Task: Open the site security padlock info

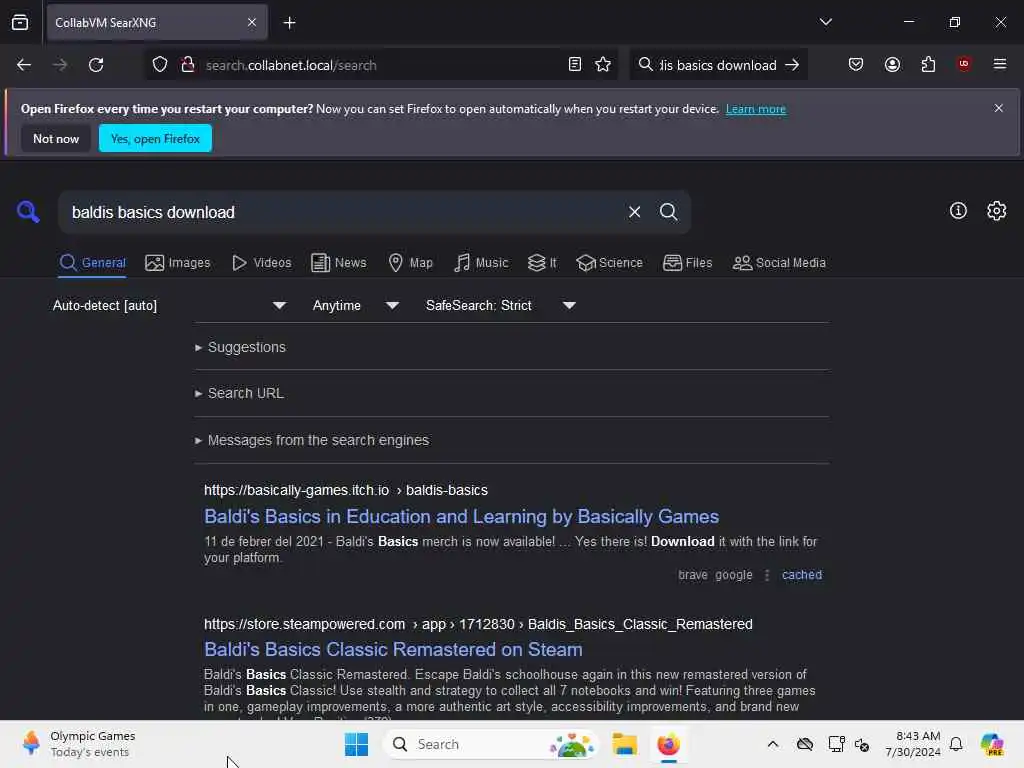Action: click(x=188, y=64)
